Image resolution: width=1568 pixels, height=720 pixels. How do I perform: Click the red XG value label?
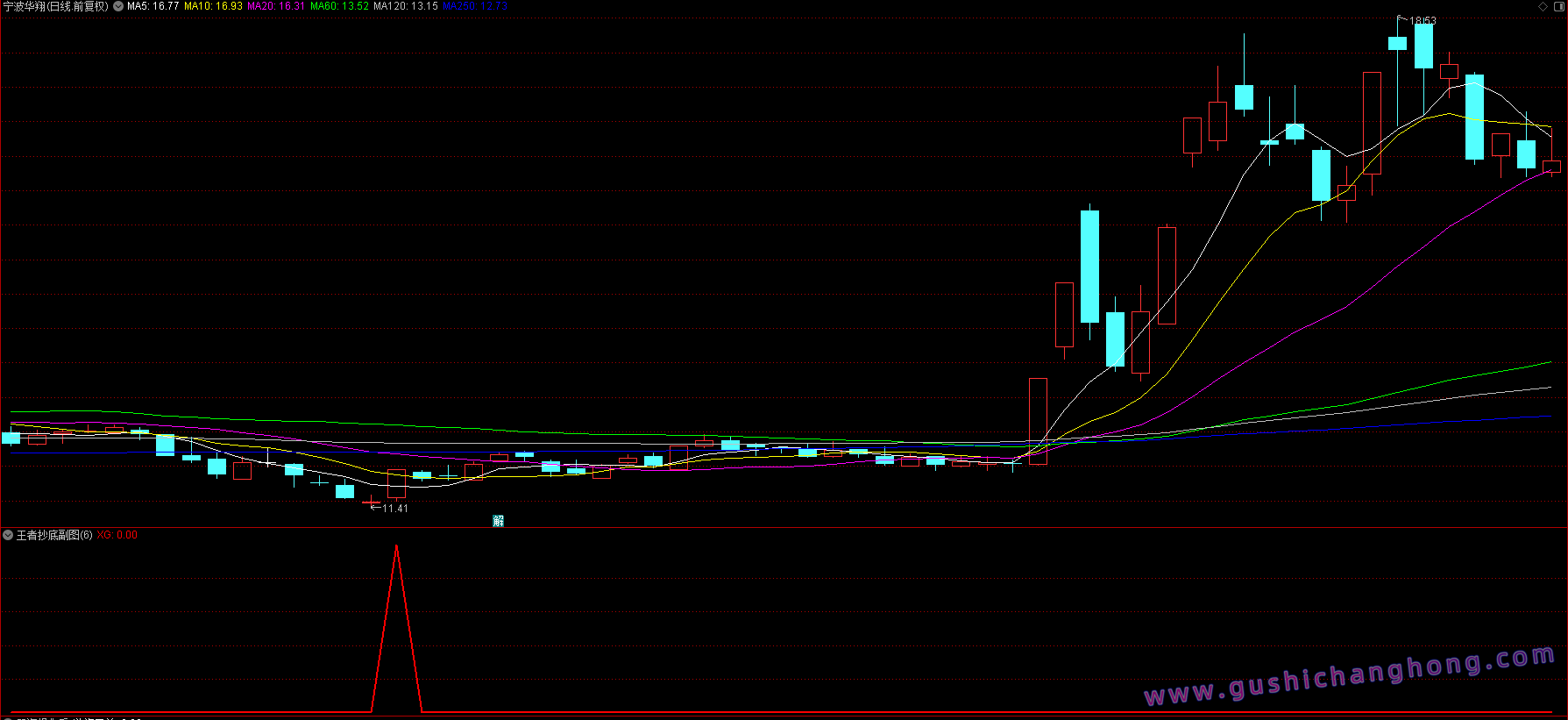point(117,535)
